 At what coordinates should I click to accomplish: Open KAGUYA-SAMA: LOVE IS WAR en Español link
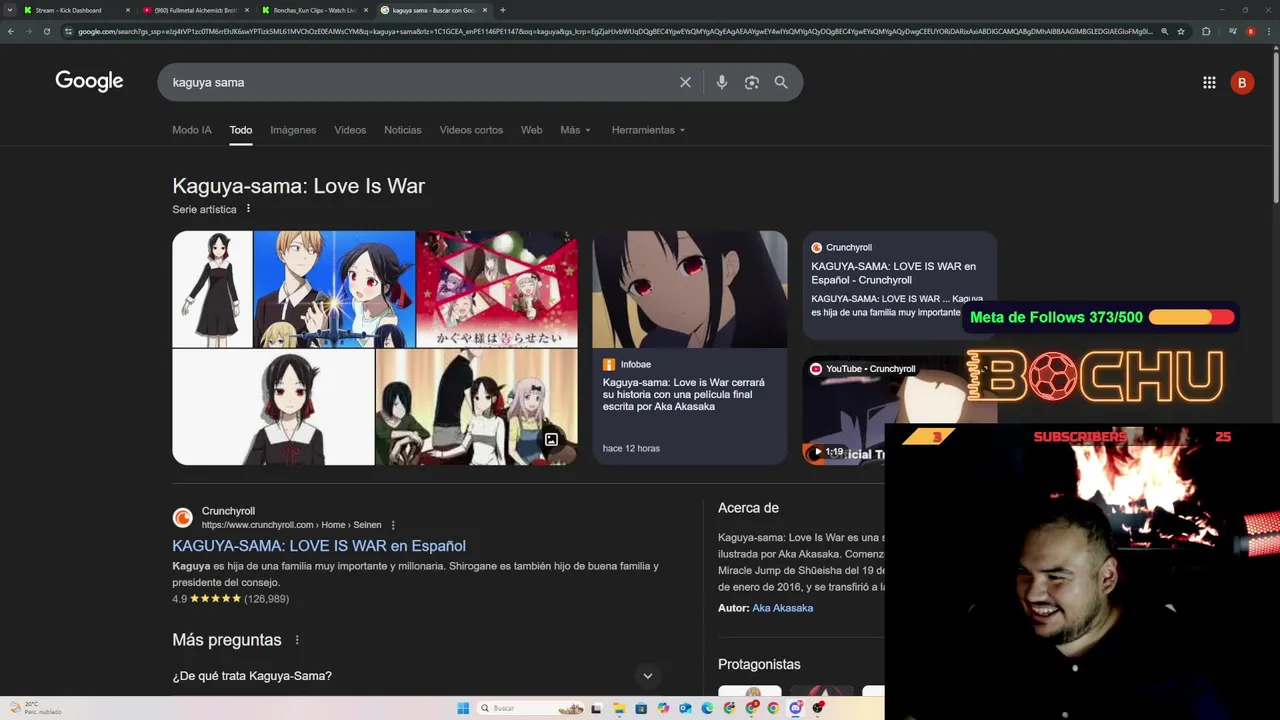click(319, 546)
